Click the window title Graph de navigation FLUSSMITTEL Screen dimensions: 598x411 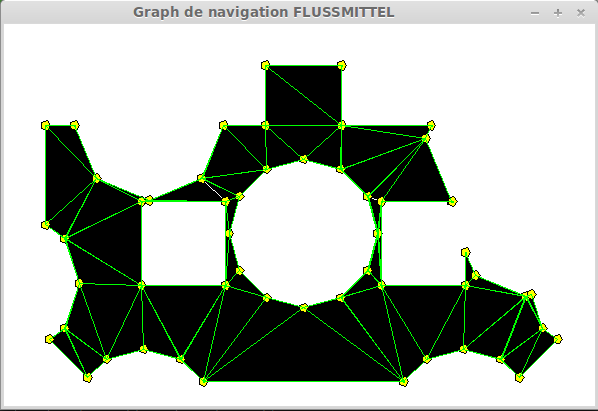tap(264, 12)
